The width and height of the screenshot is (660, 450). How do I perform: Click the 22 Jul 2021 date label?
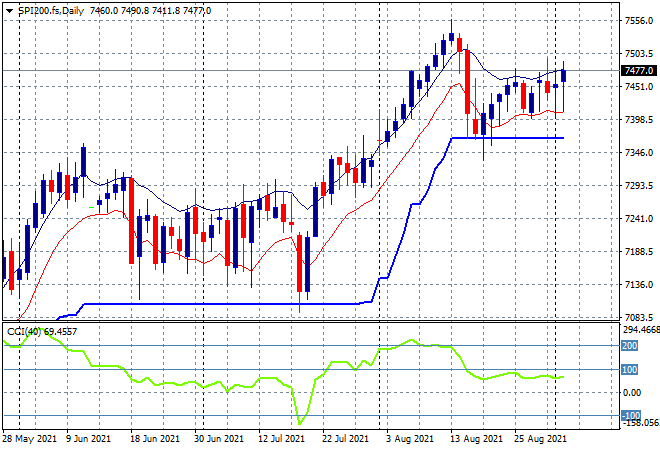[x=345, y=439]
